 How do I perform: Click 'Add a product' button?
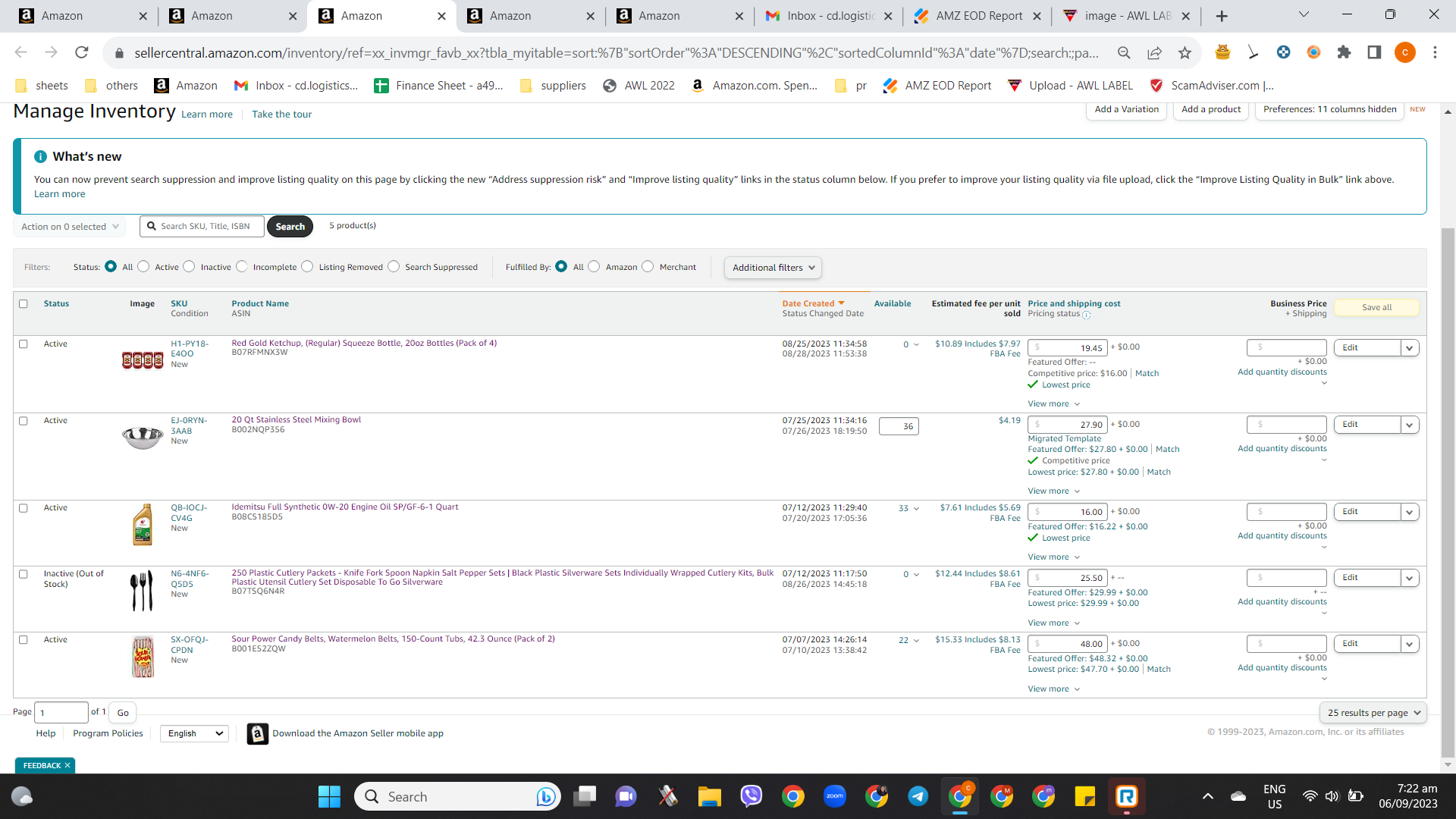coord(1211,109)
